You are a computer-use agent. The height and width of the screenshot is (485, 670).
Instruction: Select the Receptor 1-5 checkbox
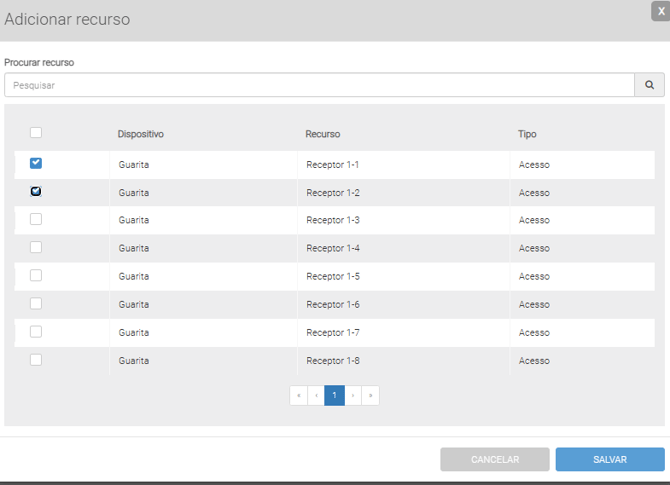(x=36, y=275)
